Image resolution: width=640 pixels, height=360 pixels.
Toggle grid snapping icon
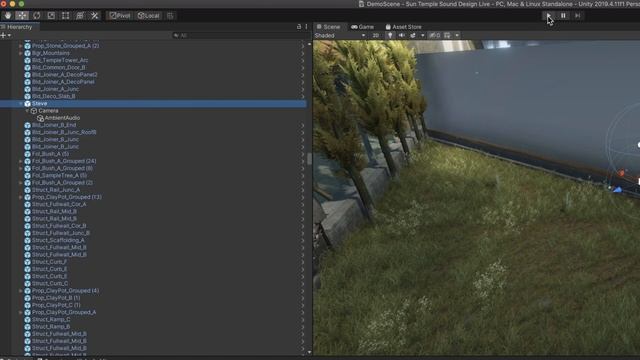(170, 16)
